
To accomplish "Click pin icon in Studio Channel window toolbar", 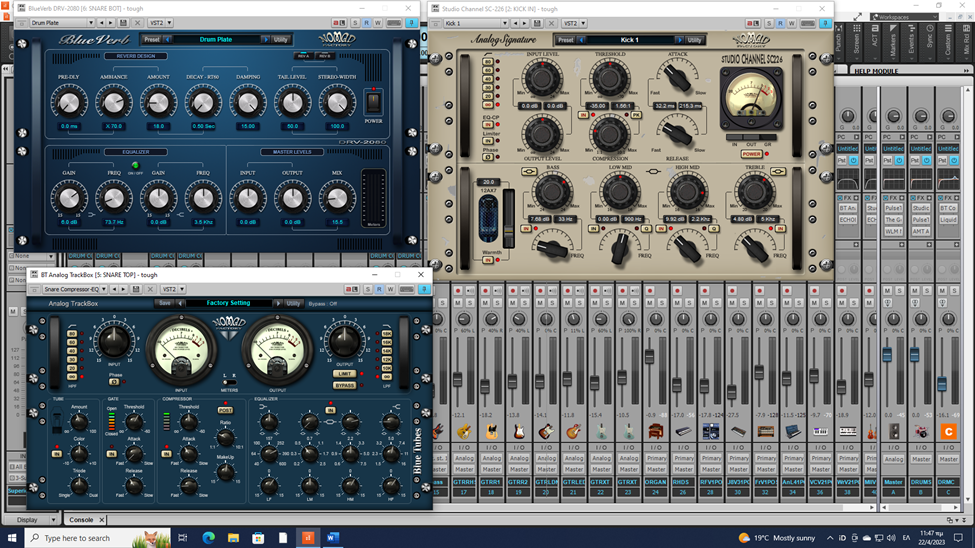I will click(x=825, y=24).
